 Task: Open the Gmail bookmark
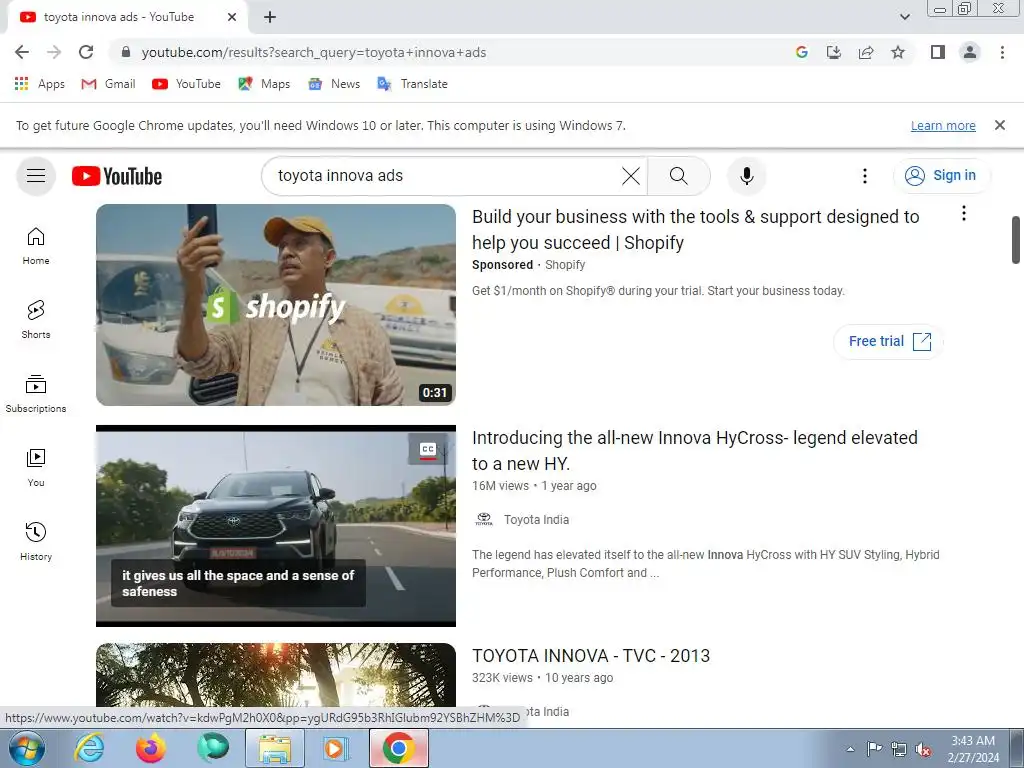108,84
